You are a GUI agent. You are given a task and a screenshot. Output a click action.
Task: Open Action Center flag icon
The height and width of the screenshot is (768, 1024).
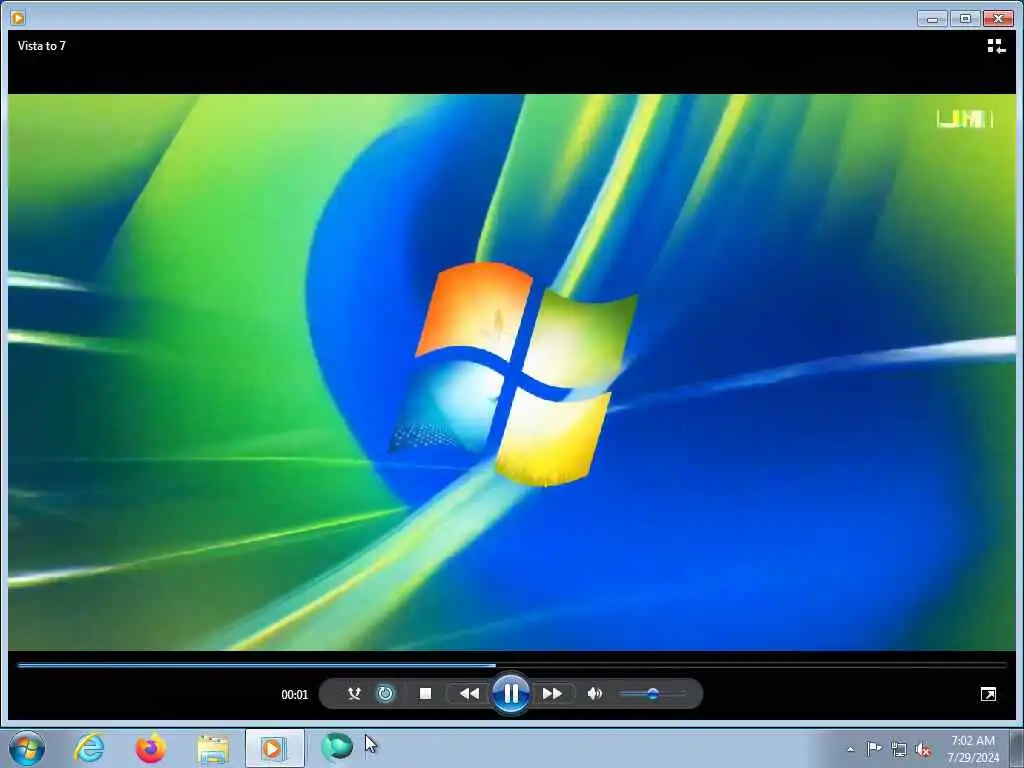point(874,749)
